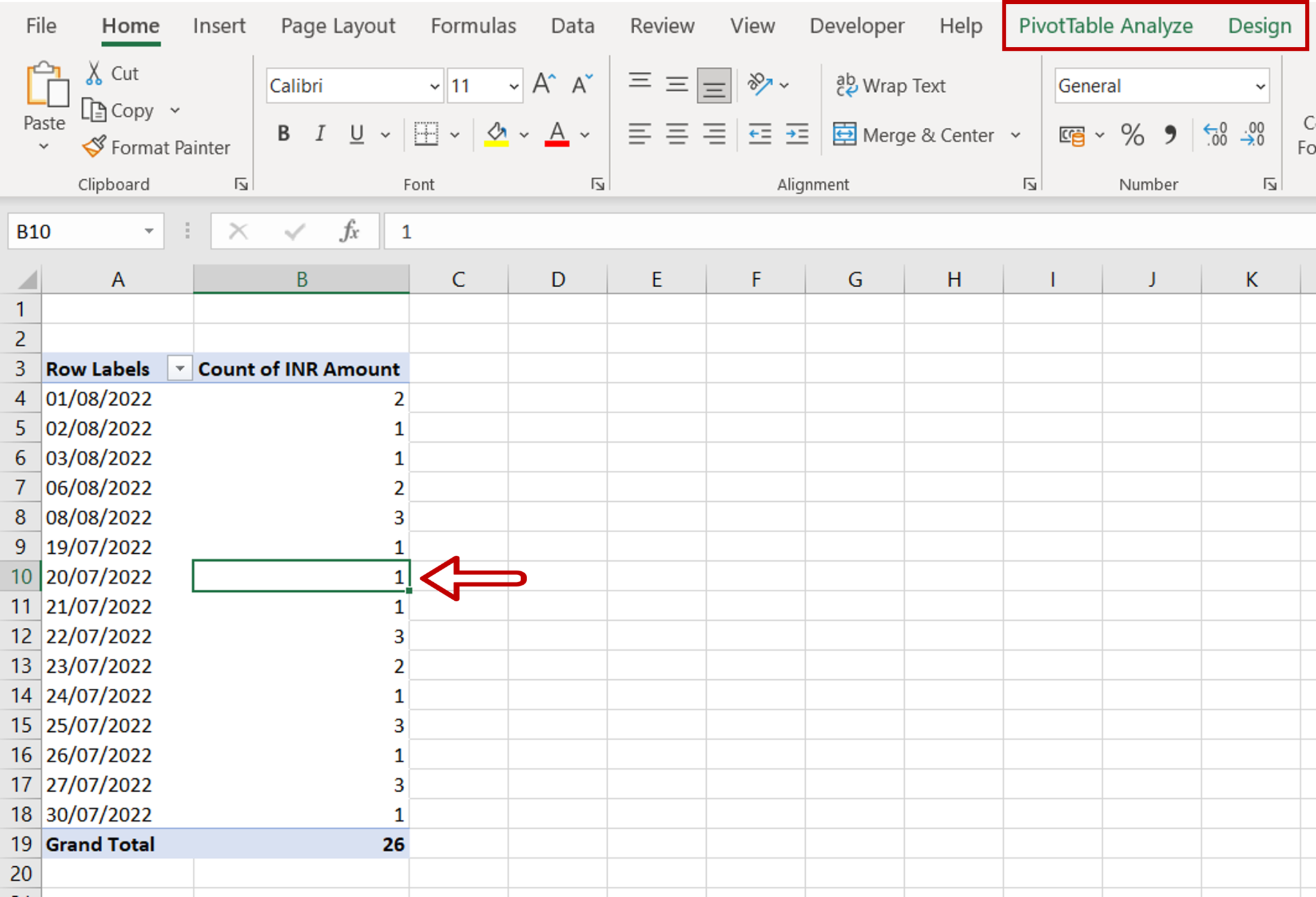Image resolution: width=1316 pixels, height=897 pixels.
Task: Open the Formulas ribbon tab
Action: tap(473, 26)
